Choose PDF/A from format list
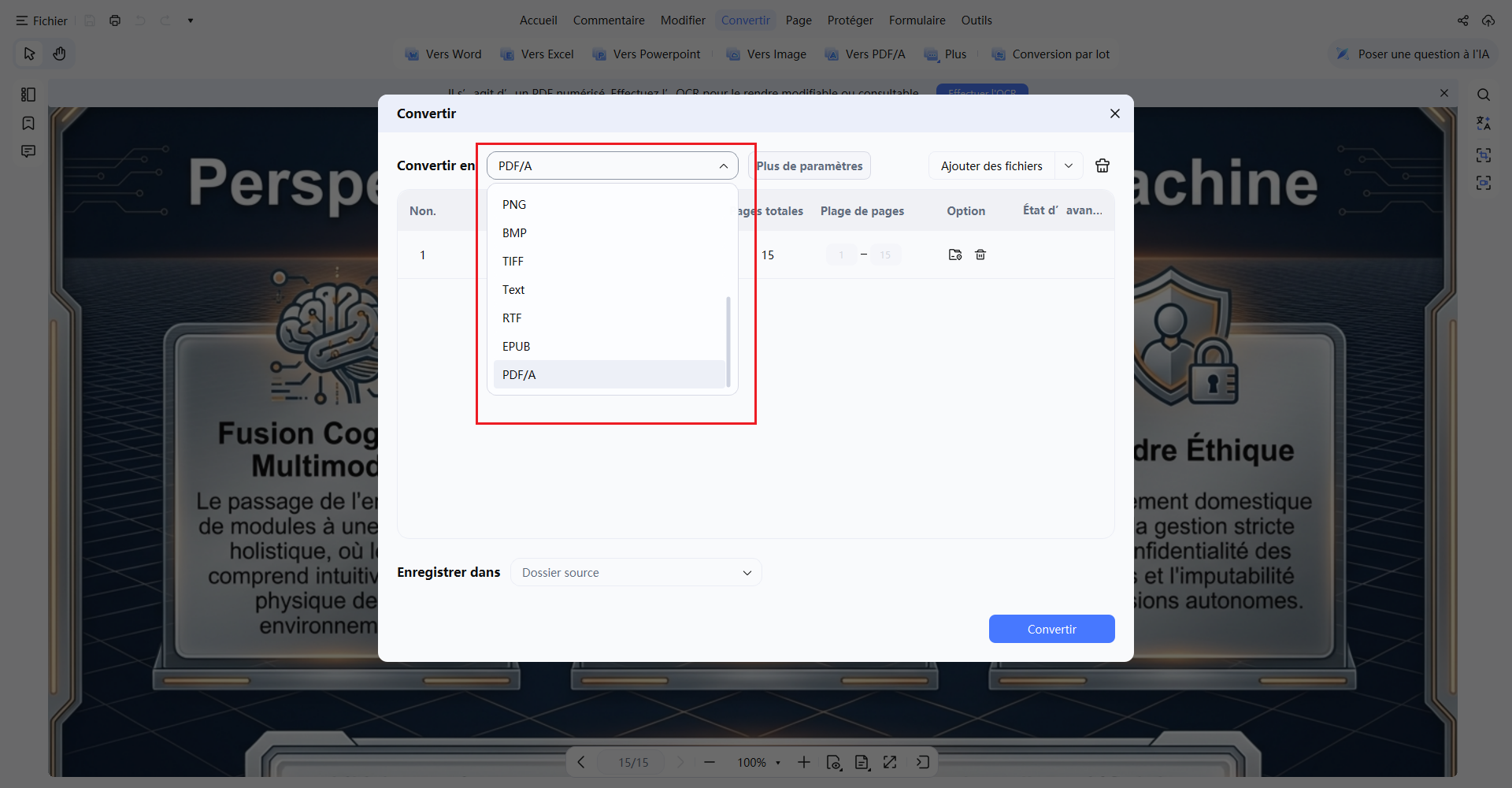1512x788 pixels. (610, 374)
